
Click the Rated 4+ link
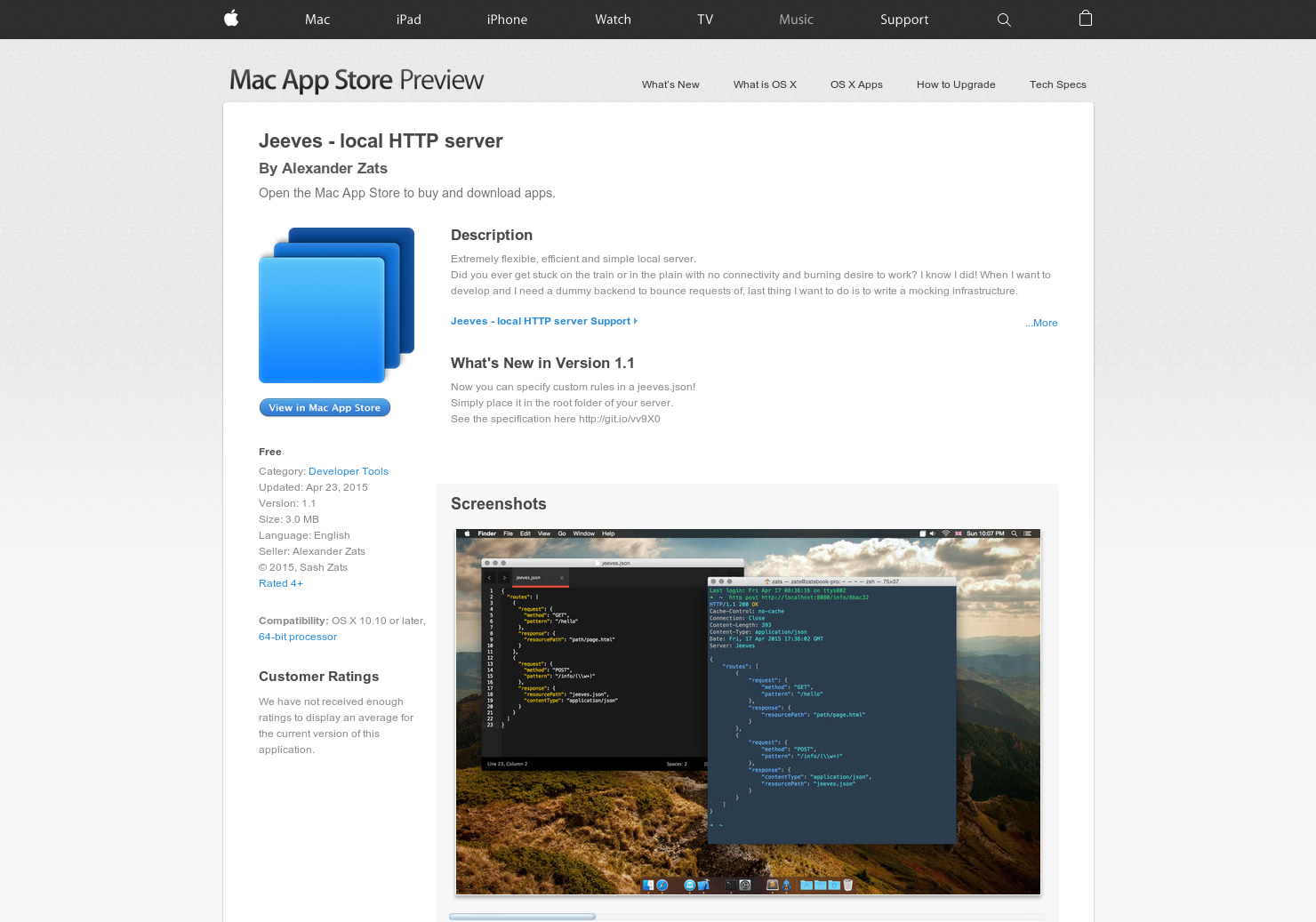(x=281, y=583)
